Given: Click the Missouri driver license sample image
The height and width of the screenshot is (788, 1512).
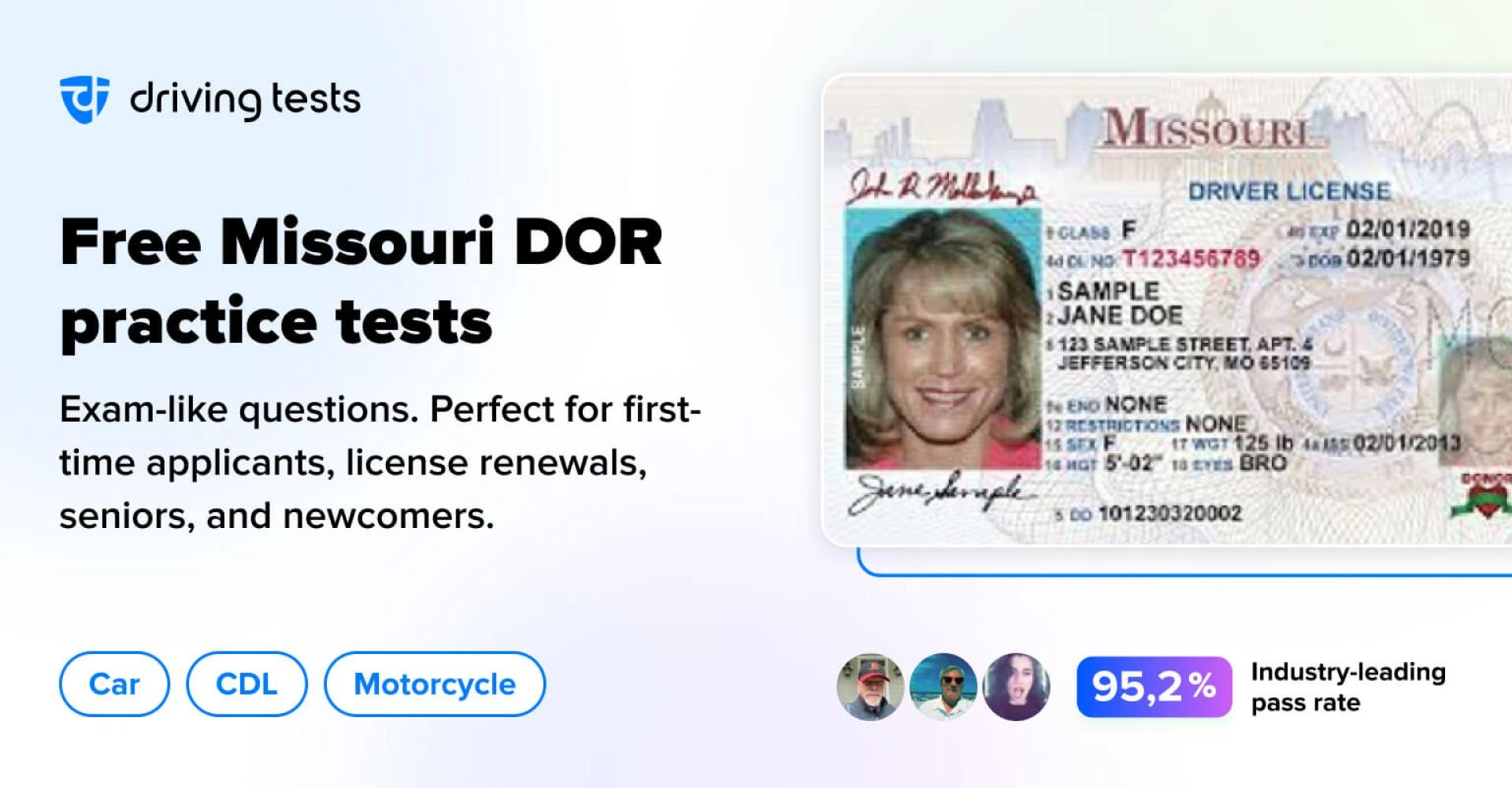Looking at the screenshot, I should [1166, 310].
